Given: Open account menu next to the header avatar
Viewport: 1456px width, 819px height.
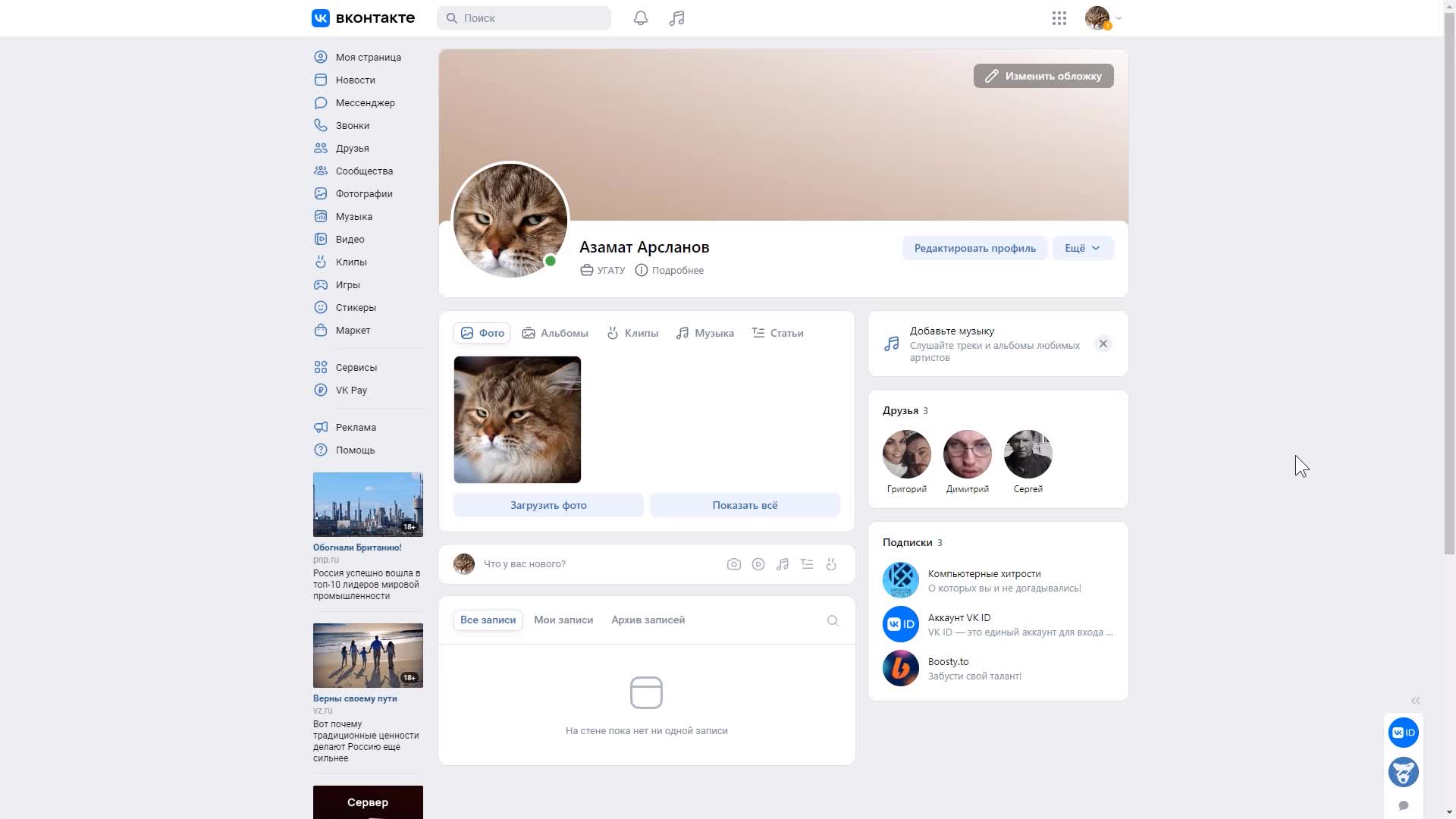Looking at the screenshot, I should (1118, 18).
